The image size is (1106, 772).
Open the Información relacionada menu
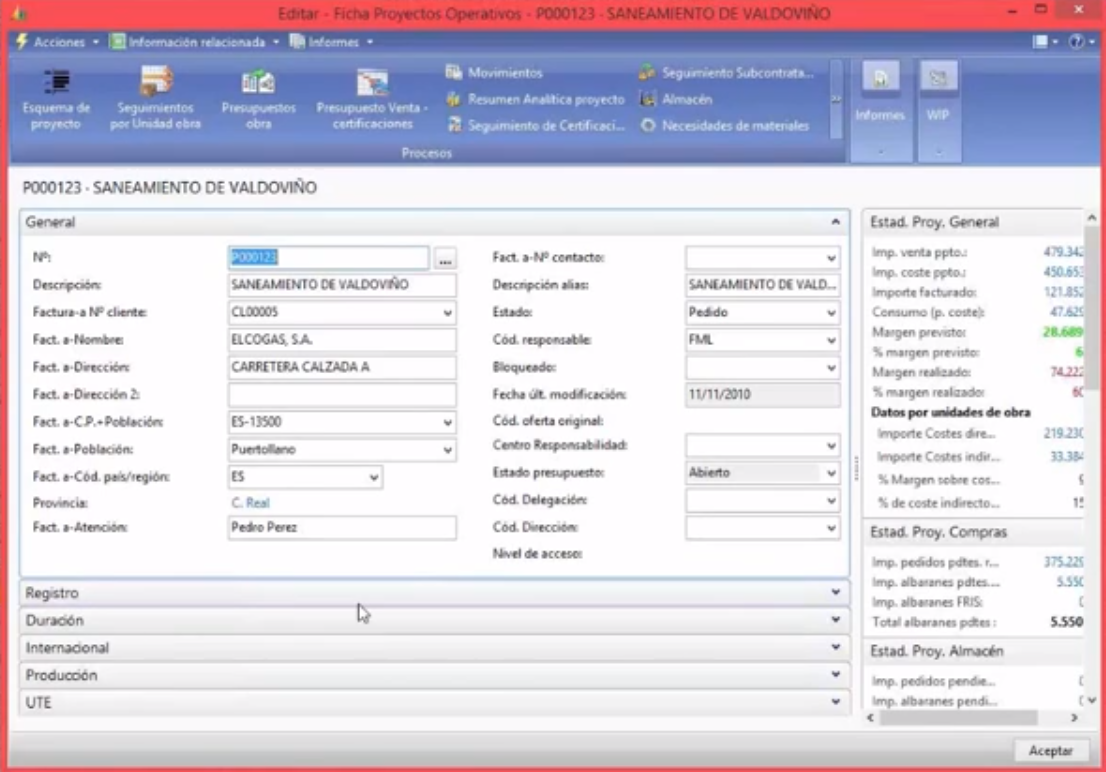tap(195, 42)
